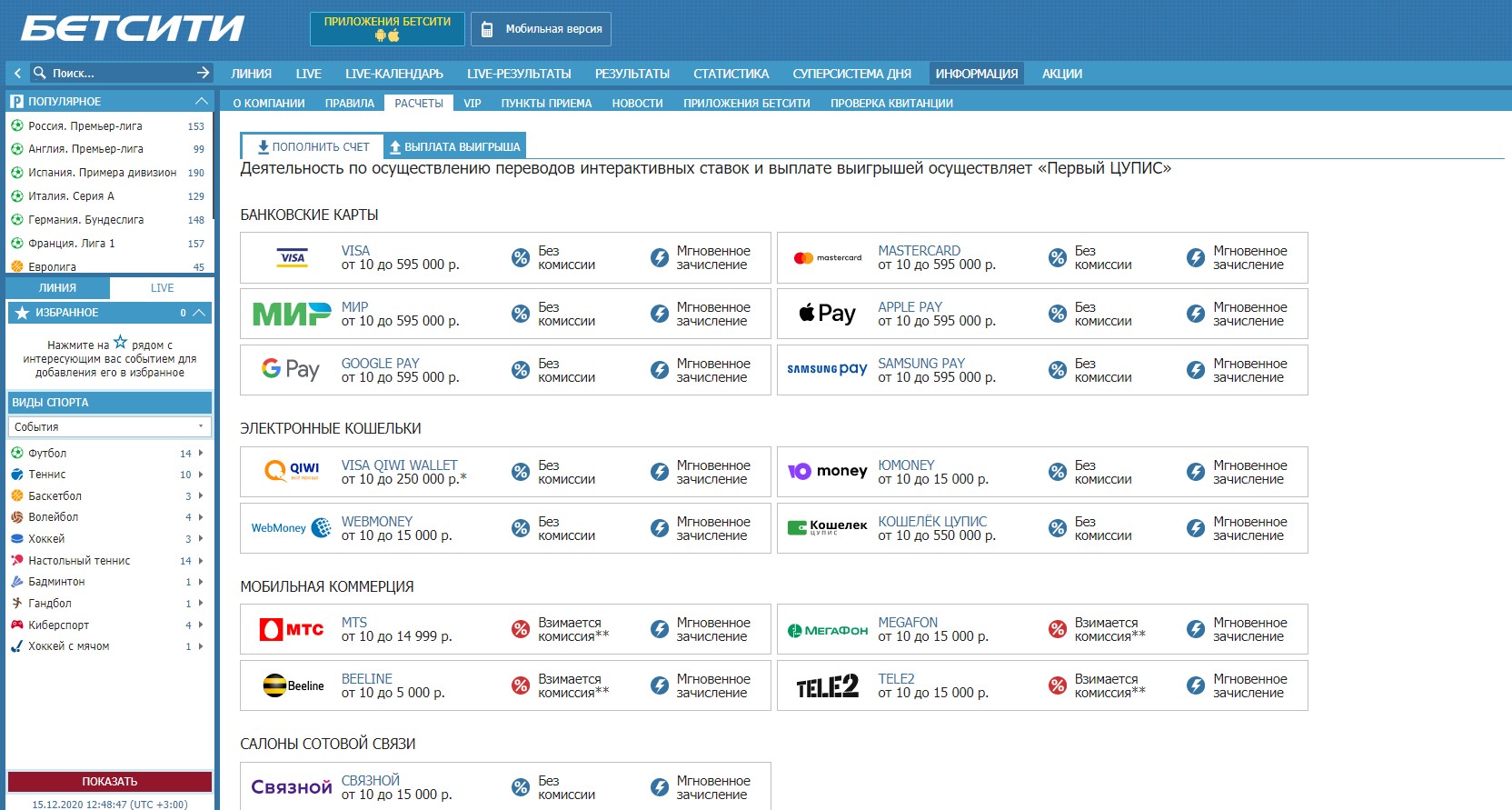
Task: Switch to ПУНКТЫ ПРИЕМА tab
Action: tap(546, 104)
